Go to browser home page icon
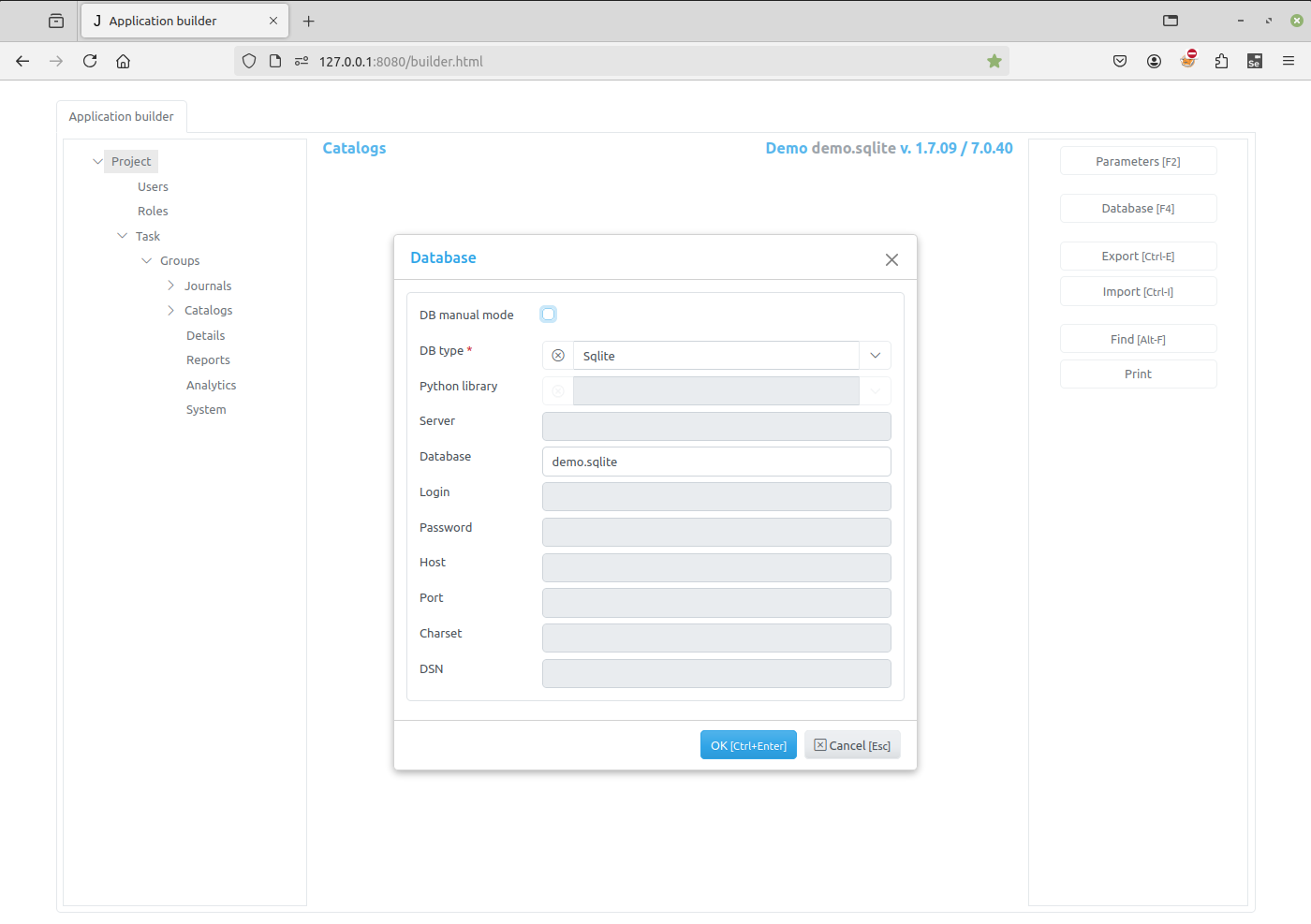 click(x=123, y=61)
